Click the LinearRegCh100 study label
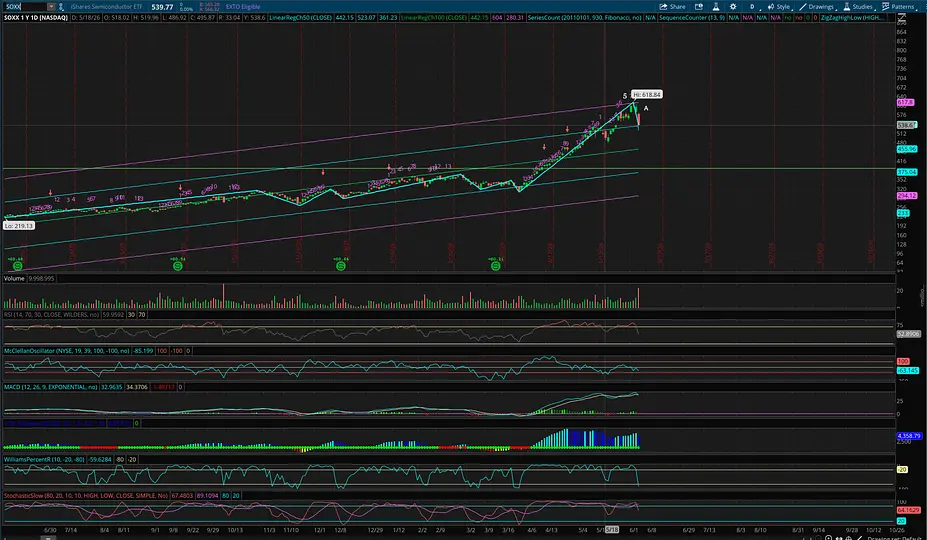The height and width of the screenshot is (540, 927). tap(434, 18)
